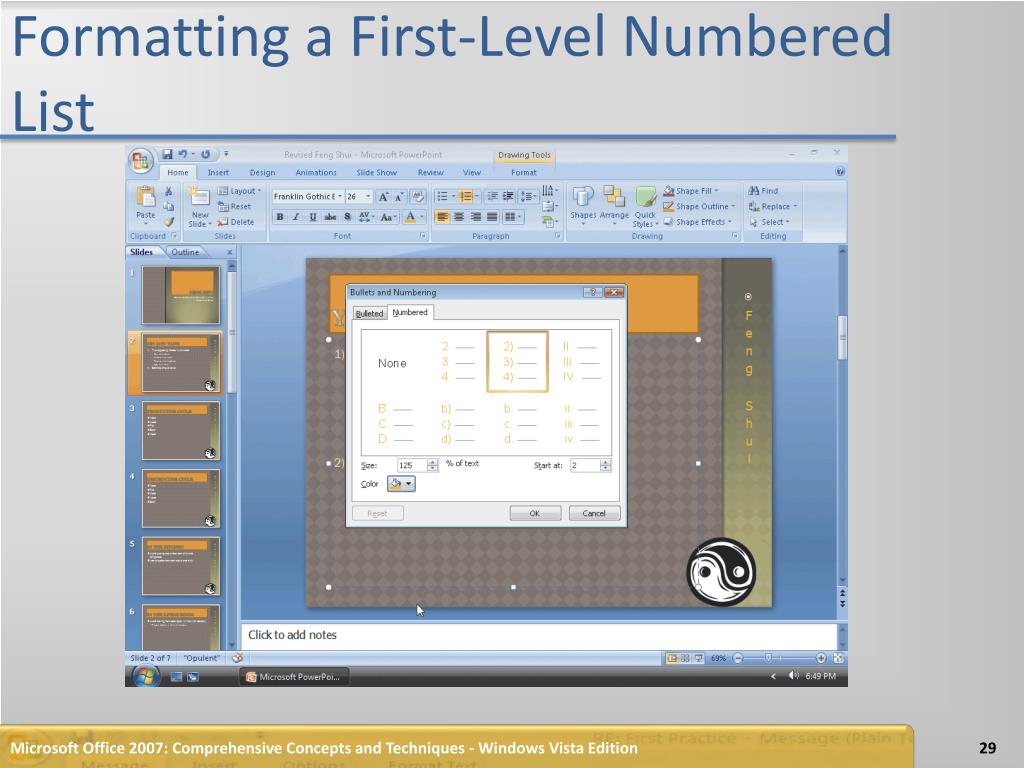Shrink font size with the small A
Image resolution: width=1024 pixels, height=768 pixels.
(x=400, y=197)
